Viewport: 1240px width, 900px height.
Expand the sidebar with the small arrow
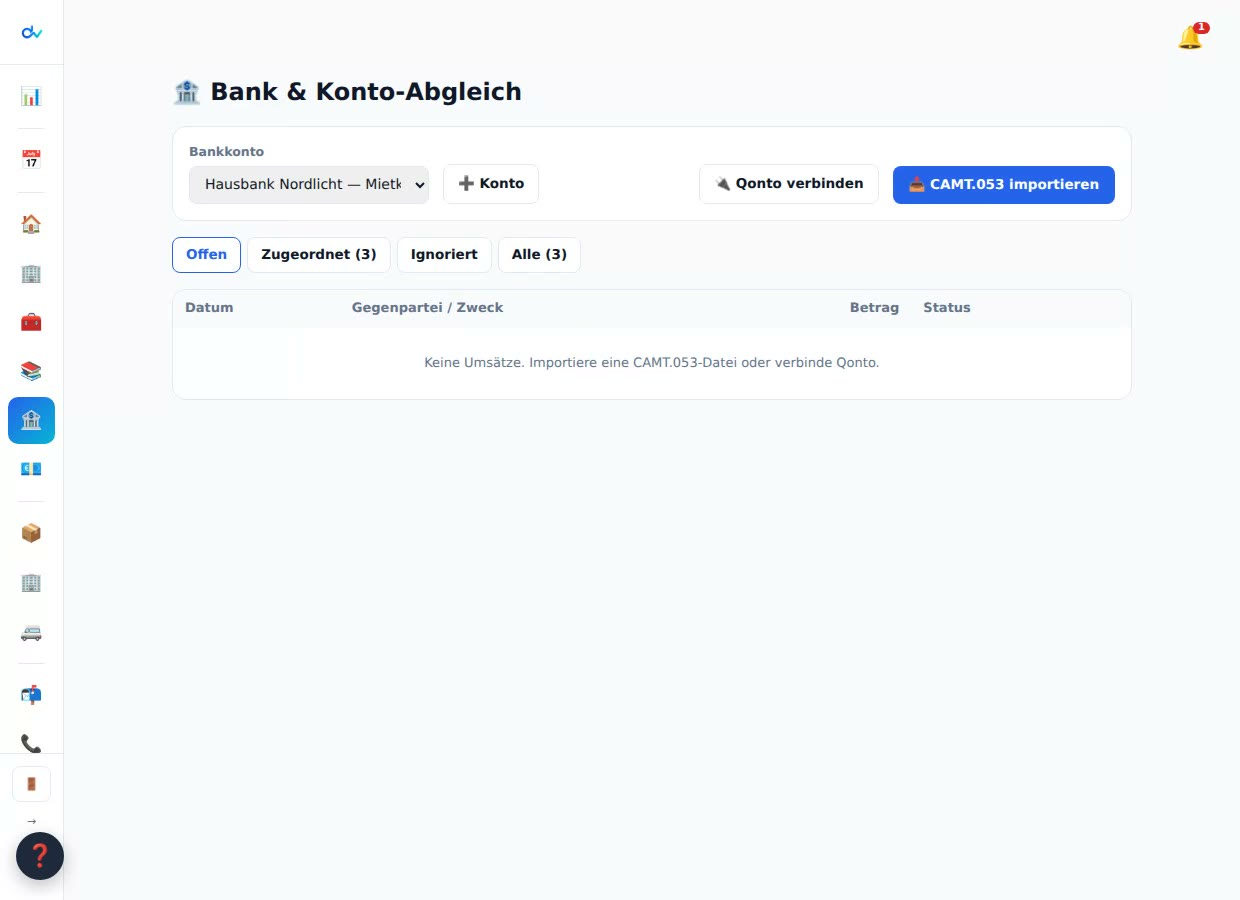(31, 821)
